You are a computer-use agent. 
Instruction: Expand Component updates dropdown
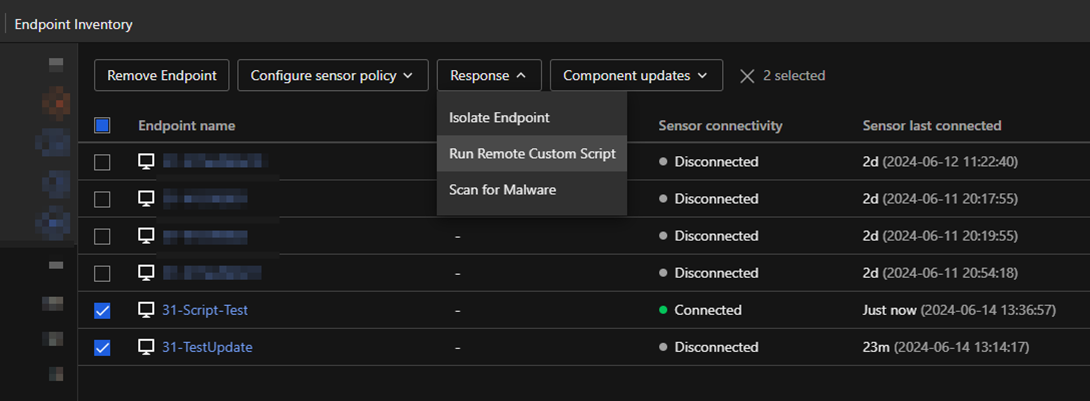[636, 75]
